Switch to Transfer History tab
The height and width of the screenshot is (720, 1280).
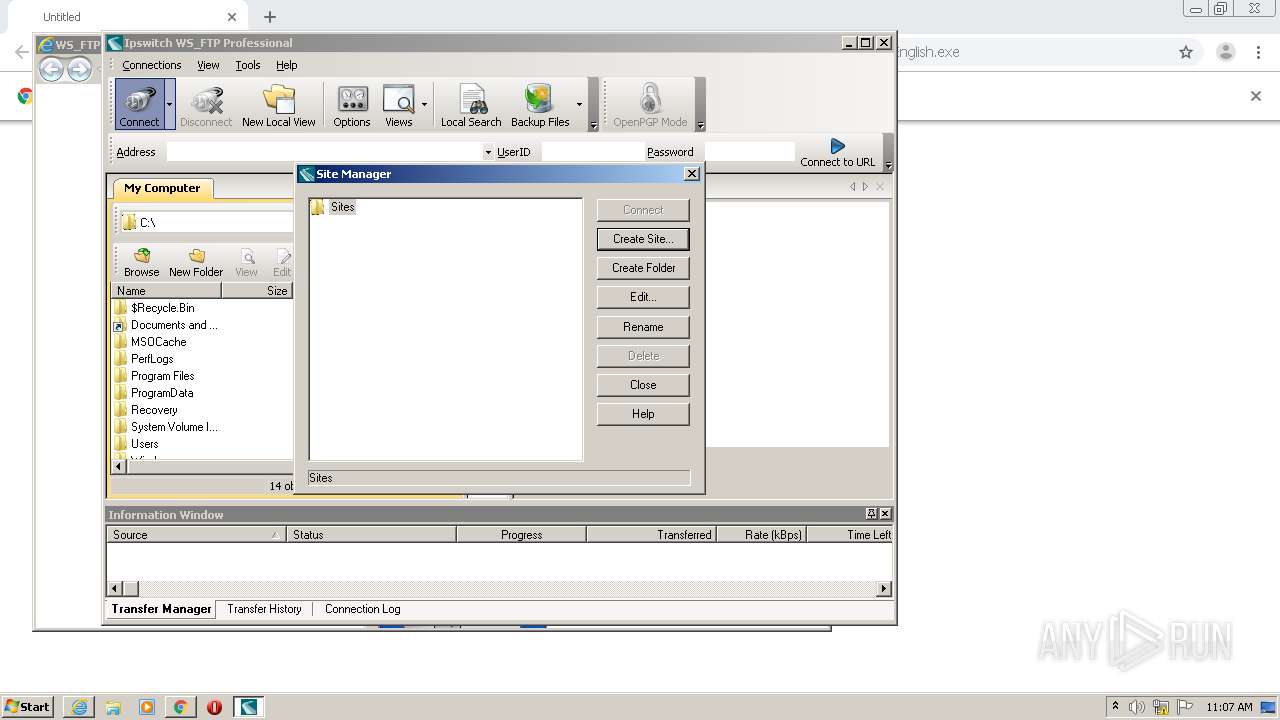pyautogui.click(x=264, y=609)
